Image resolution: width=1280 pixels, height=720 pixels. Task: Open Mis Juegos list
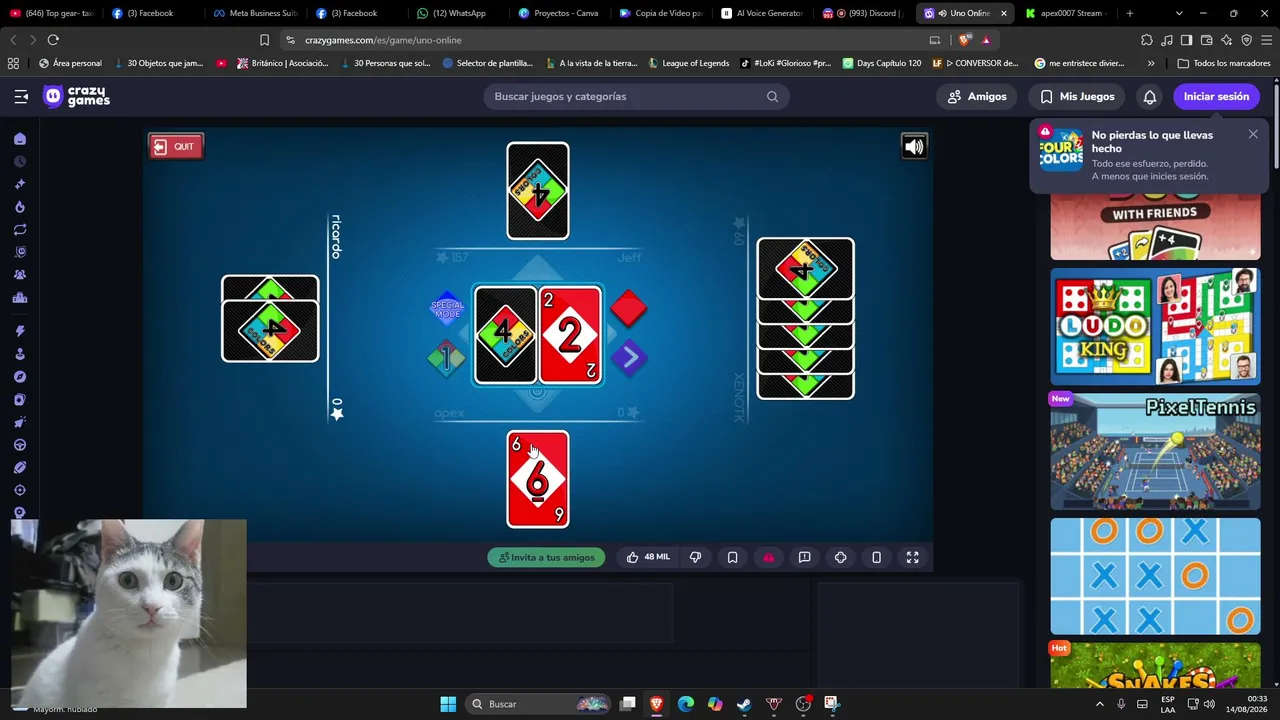tap(1077, 96)
